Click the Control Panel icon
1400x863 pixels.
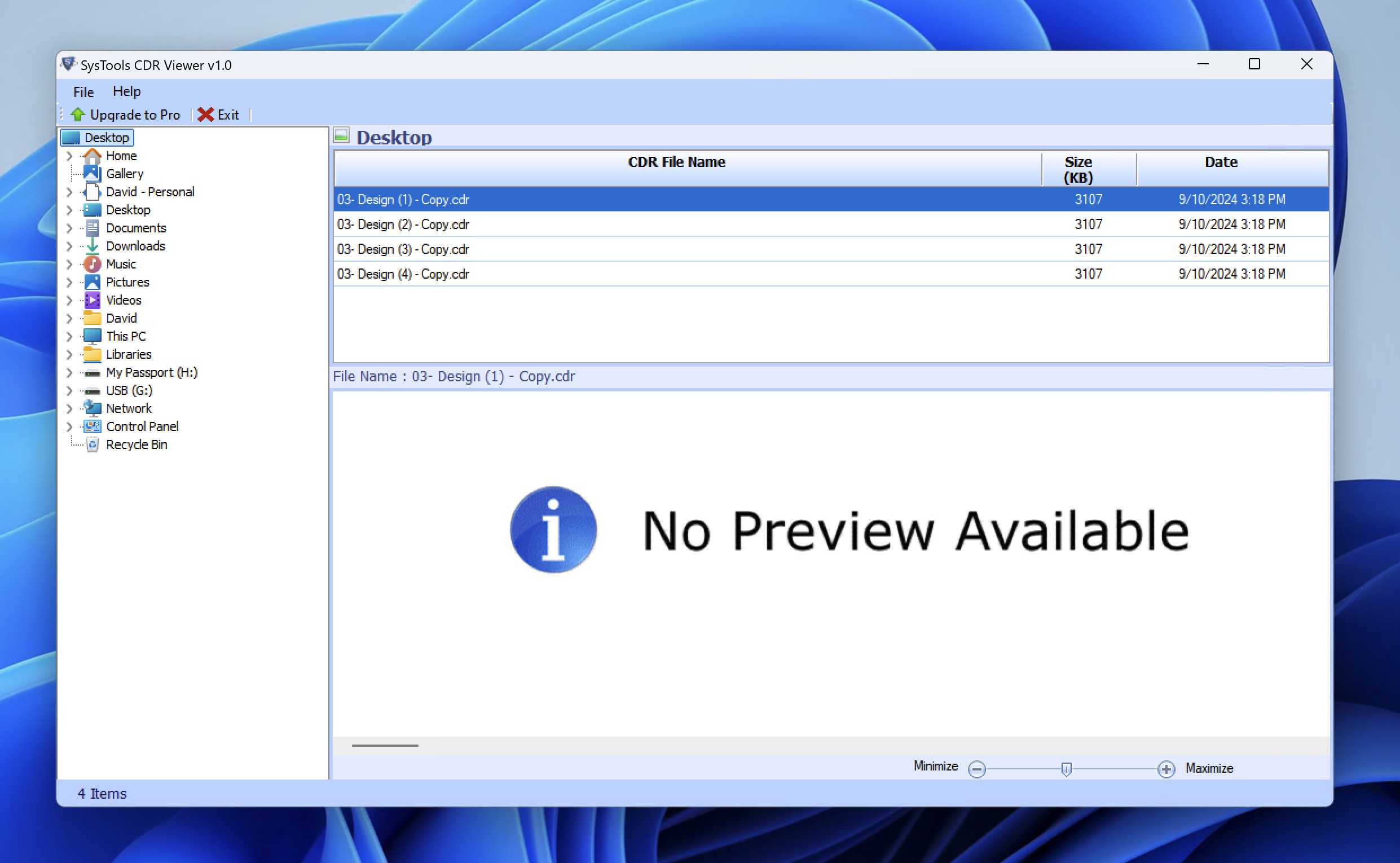[92, 426]
